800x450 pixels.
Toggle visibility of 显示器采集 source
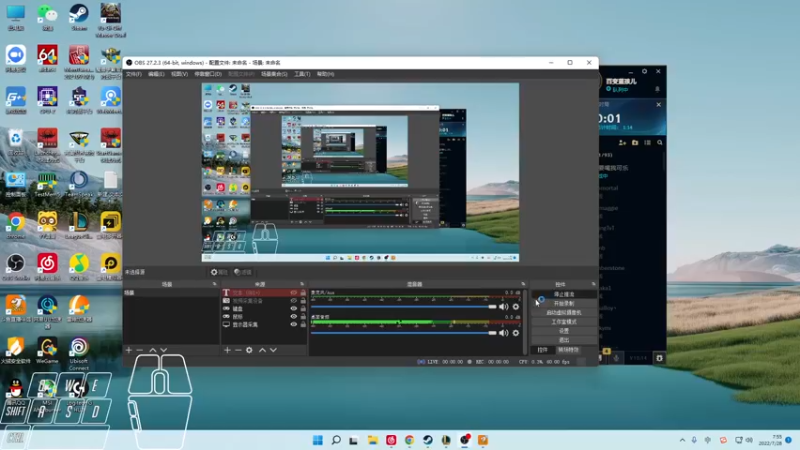click(294, 324)
